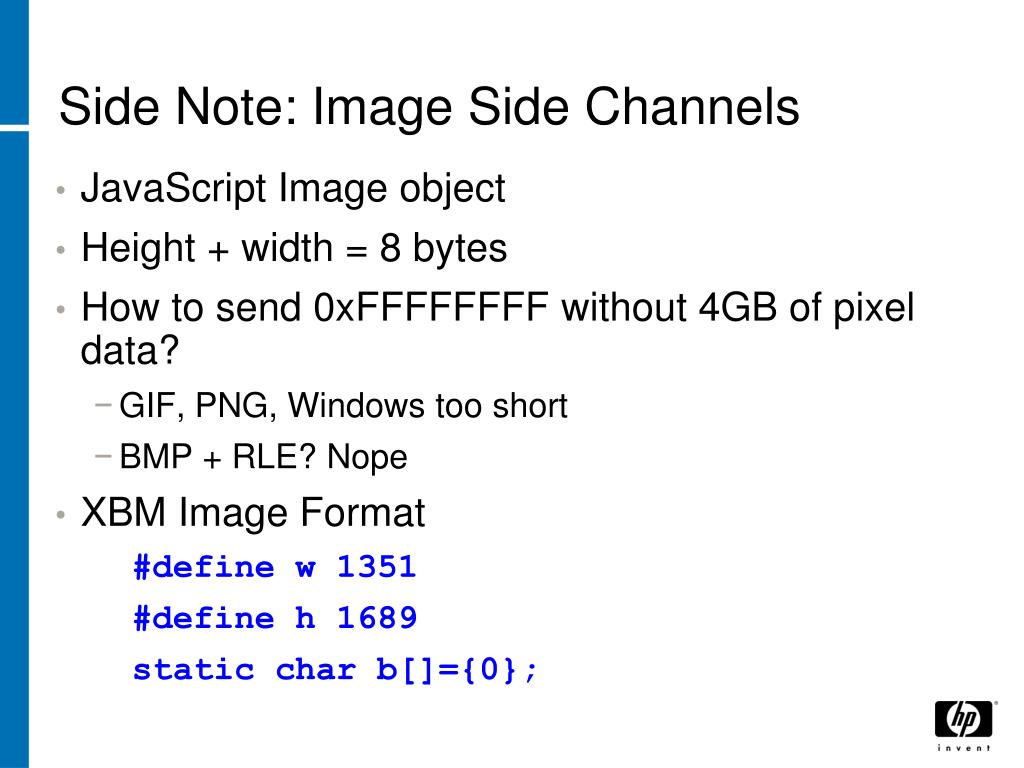Select the 'JavaScript Image object' bullet text
This screenshot has width=1024, height=768.
pos(293,189)
